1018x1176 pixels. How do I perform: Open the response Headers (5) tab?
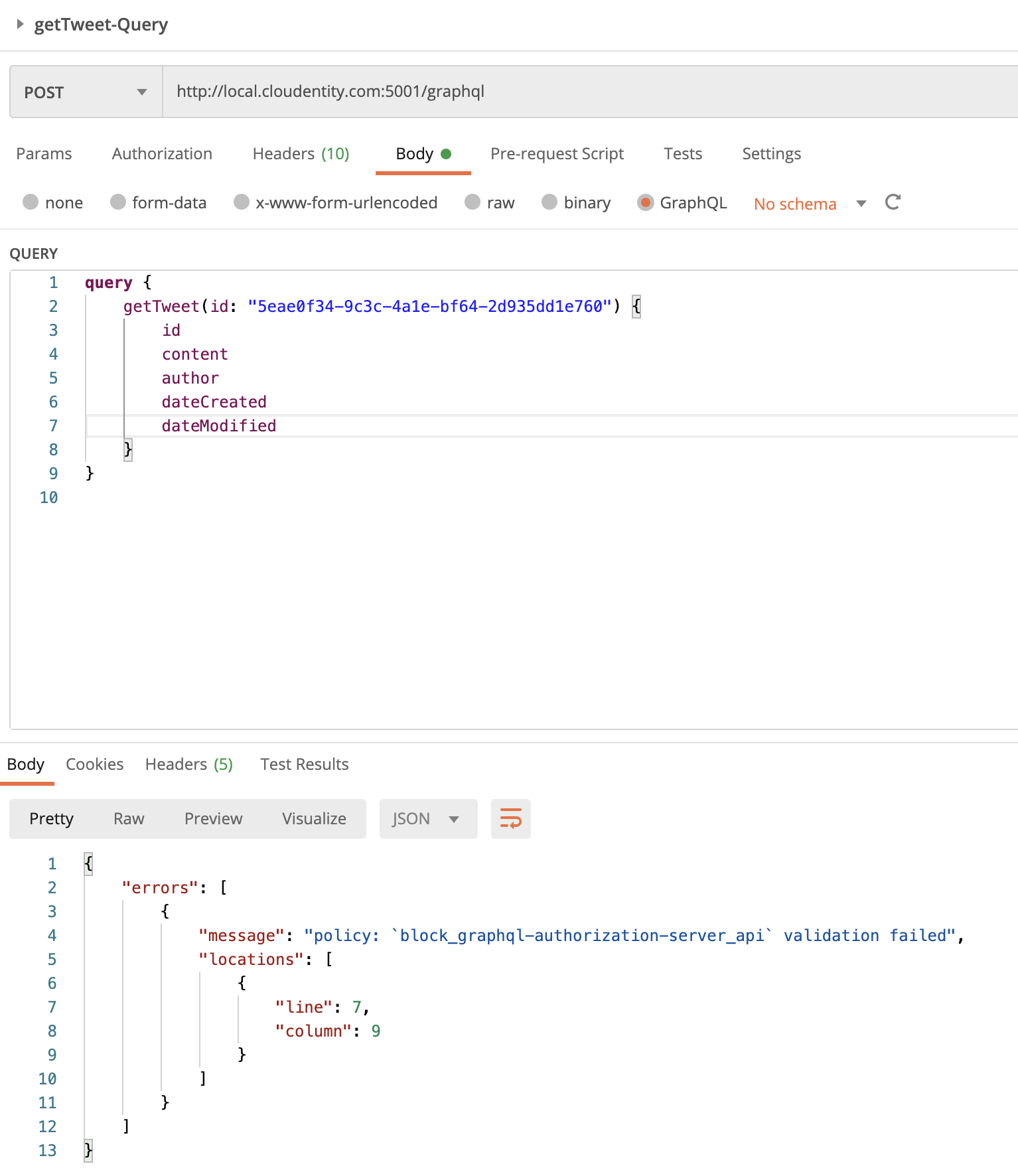189,765
